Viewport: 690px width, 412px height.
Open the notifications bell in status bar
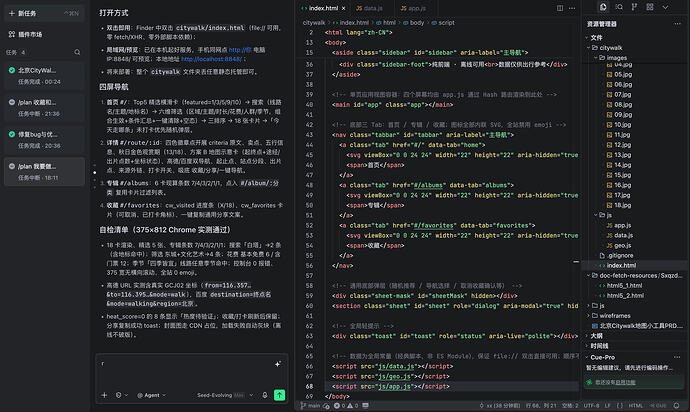pyautogui.click(x=676, y=405)
